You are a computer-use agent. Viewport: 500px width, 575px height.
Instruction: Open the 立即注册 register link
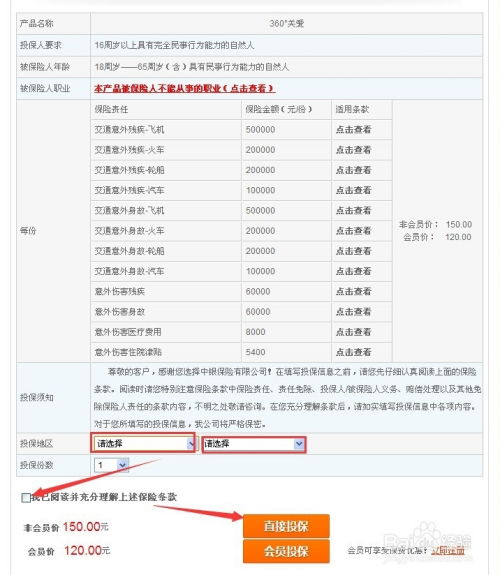click(x=448, y=550)
